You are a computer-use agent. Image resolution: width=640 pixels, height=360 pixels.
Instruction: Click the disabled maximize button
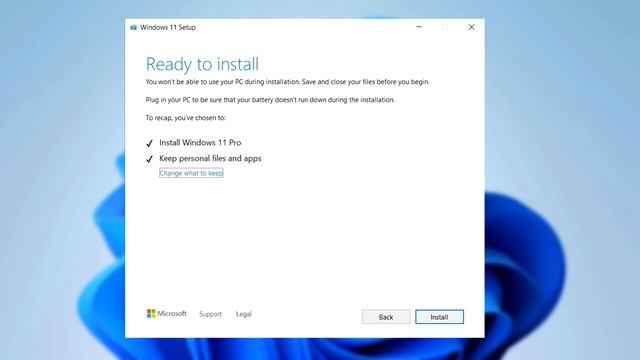click(445, 27)
